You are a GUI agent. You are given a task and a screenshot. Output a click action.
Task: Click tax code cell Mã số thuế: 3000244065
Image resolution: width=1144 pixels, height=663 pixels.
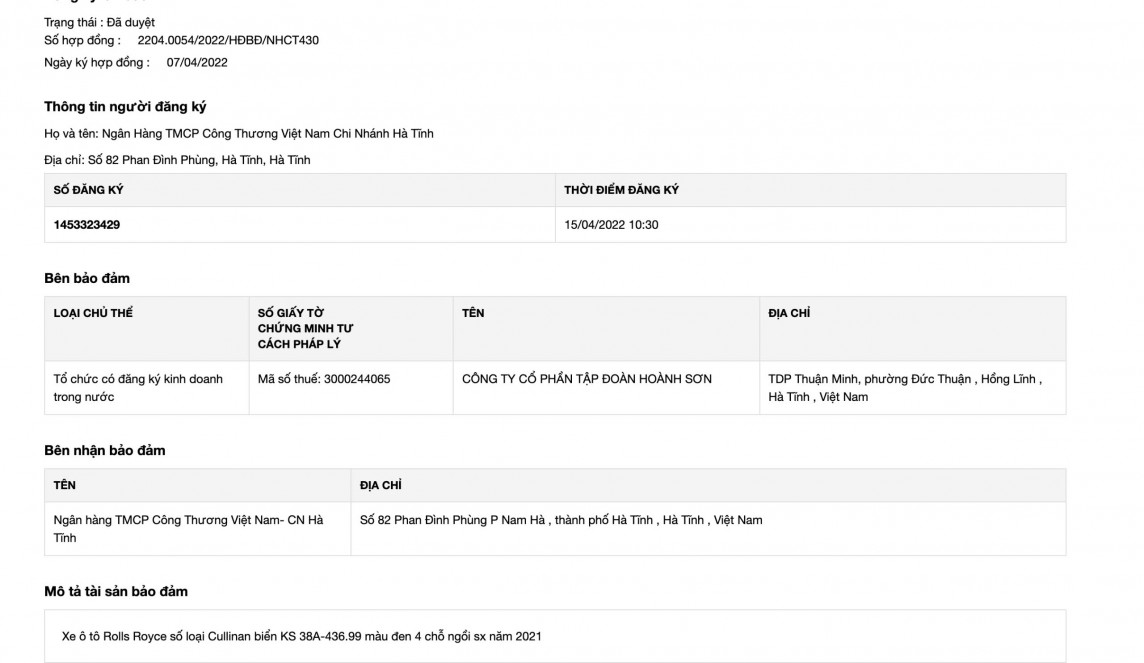pyautogui.click(x=324, y=379)
